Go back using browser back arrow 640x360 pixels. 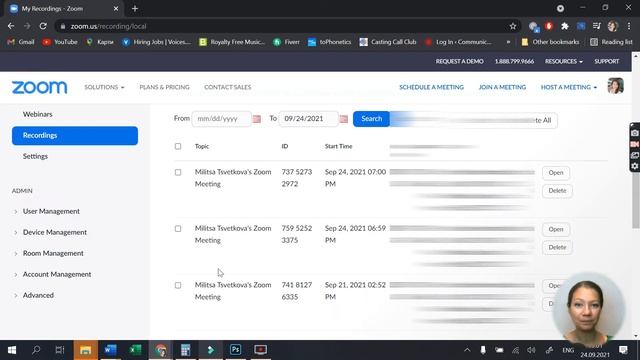click(x=11, y=26)
